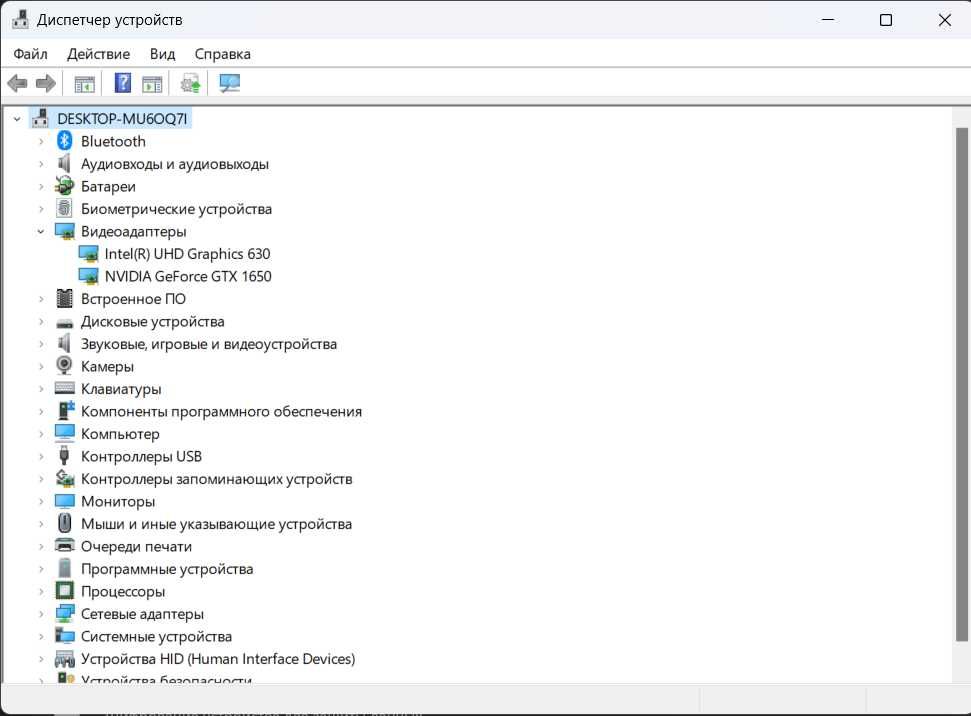Viewport: 971px width, 716px height.
Task: Open the Справка menu
Action: pos(222,54)
